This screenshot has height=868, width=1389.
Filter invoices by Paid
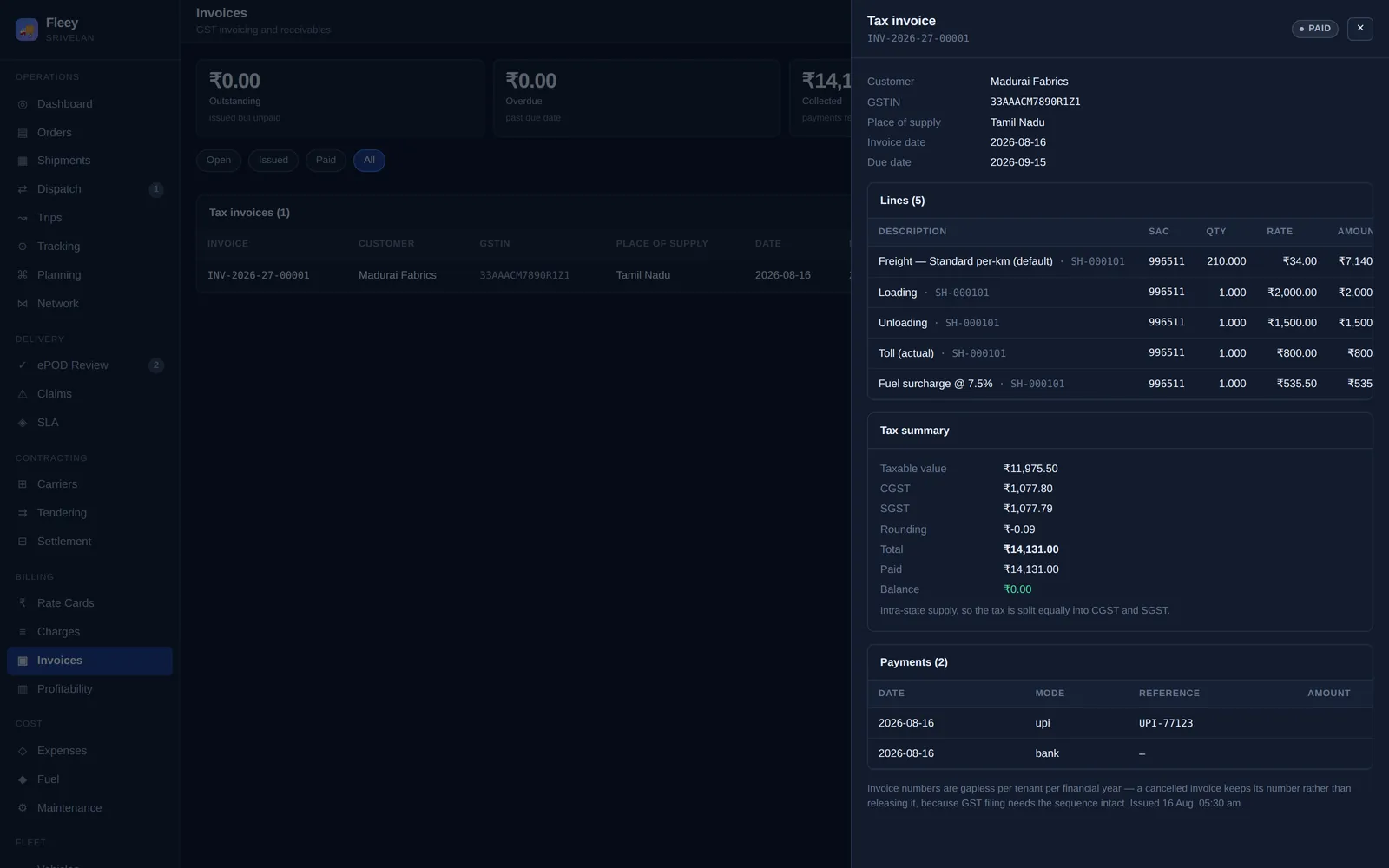(326, 161)
